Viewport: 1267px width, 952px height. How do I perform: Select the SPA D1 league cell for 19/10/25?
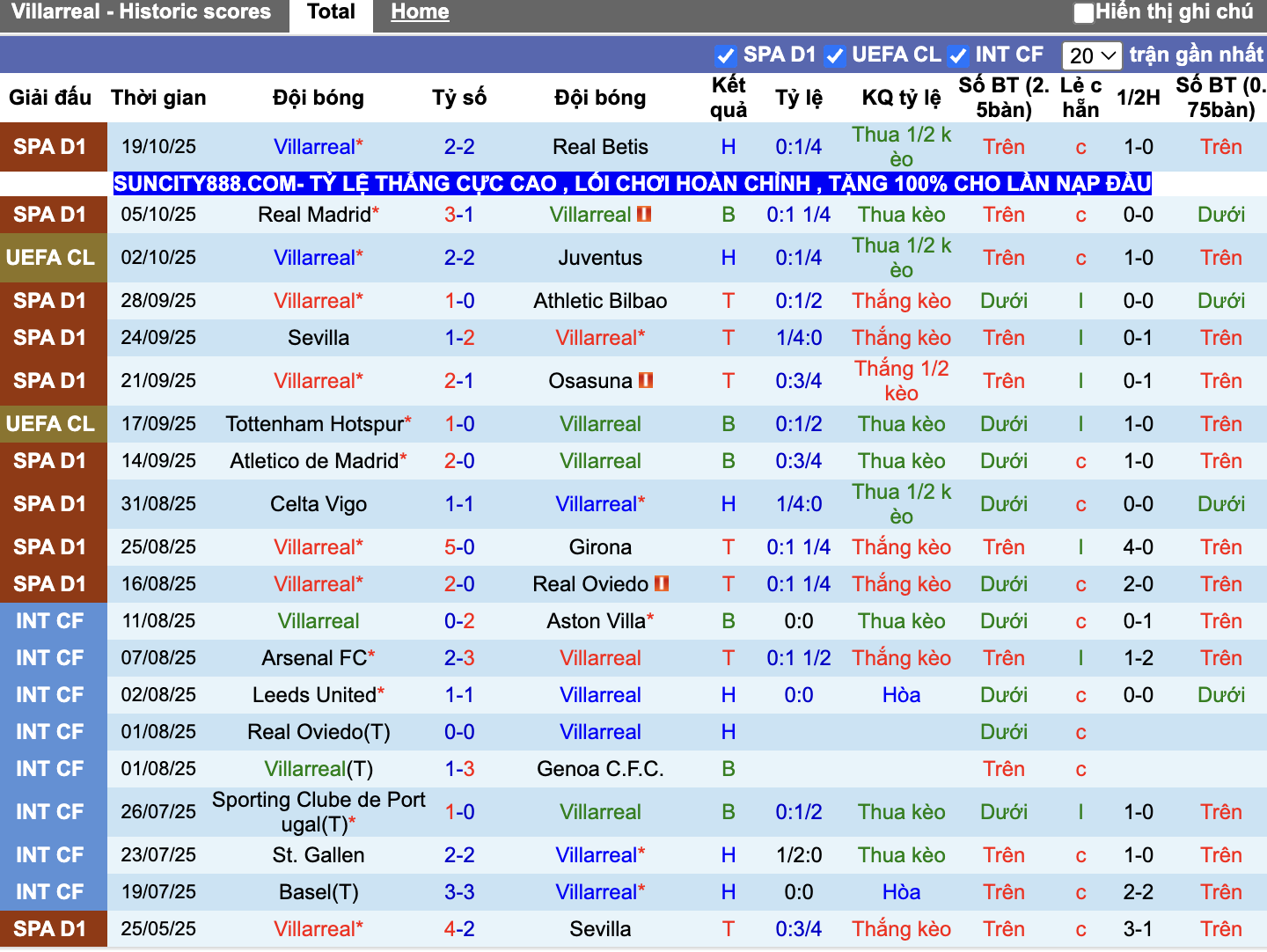coord(53,147)
